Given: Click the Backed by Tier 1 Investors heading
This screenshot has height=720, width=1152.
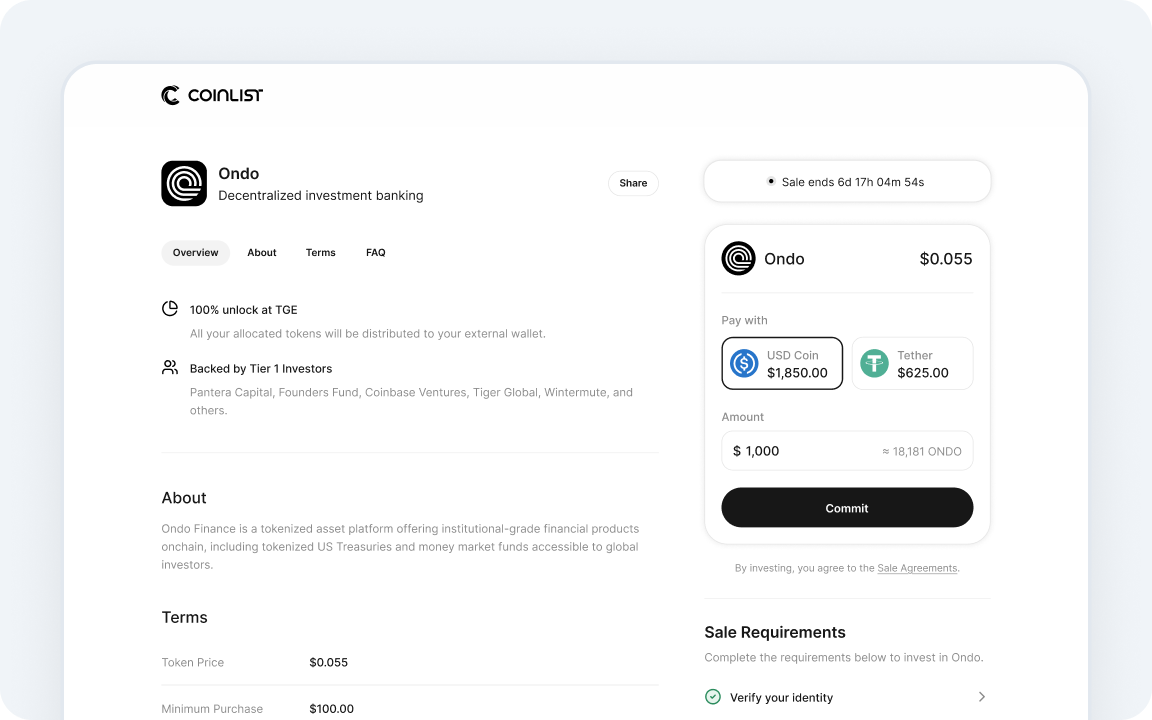Looking at the screenshot, I should (x=261, y=369).
